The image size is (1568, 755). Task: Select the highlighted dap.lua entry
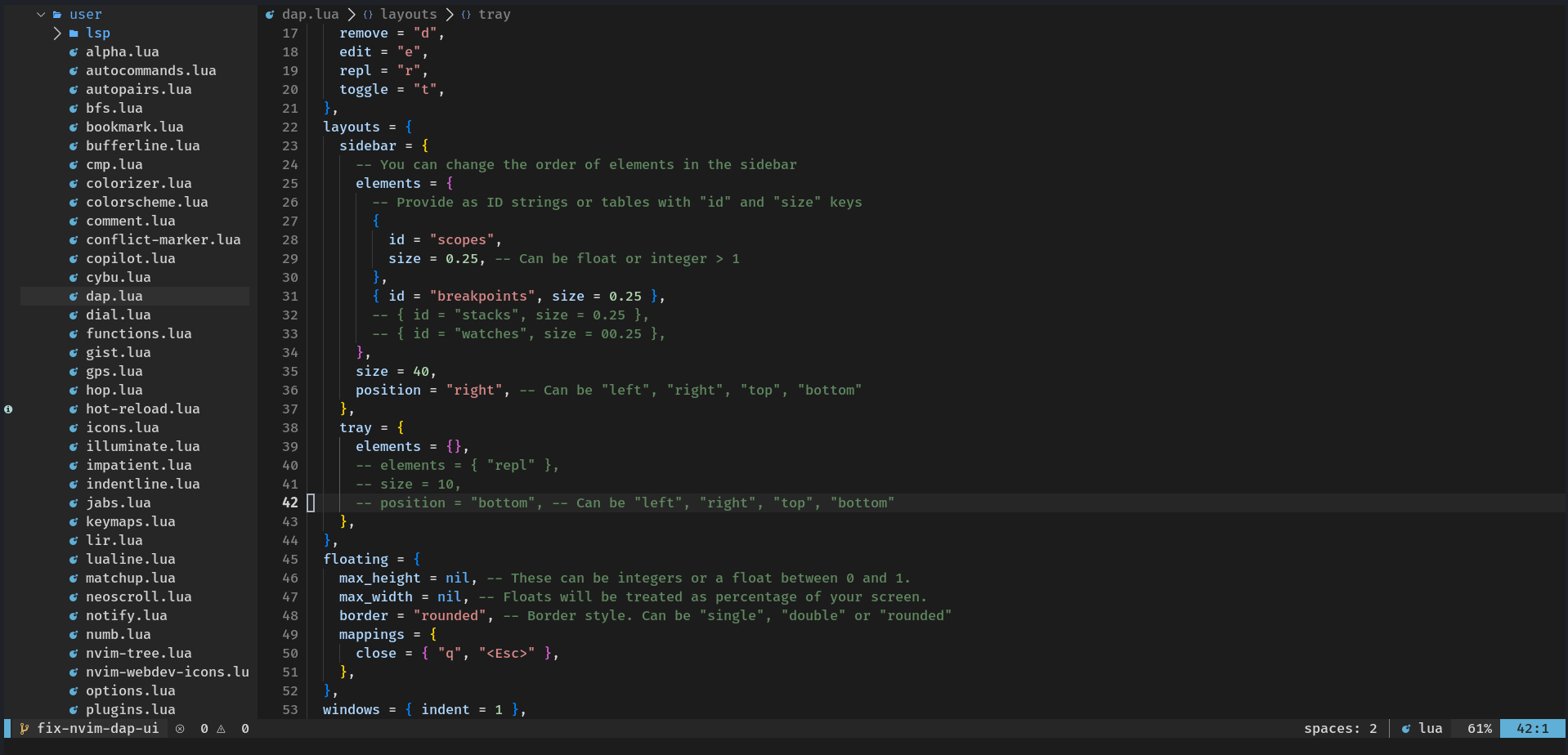point(135,297)
